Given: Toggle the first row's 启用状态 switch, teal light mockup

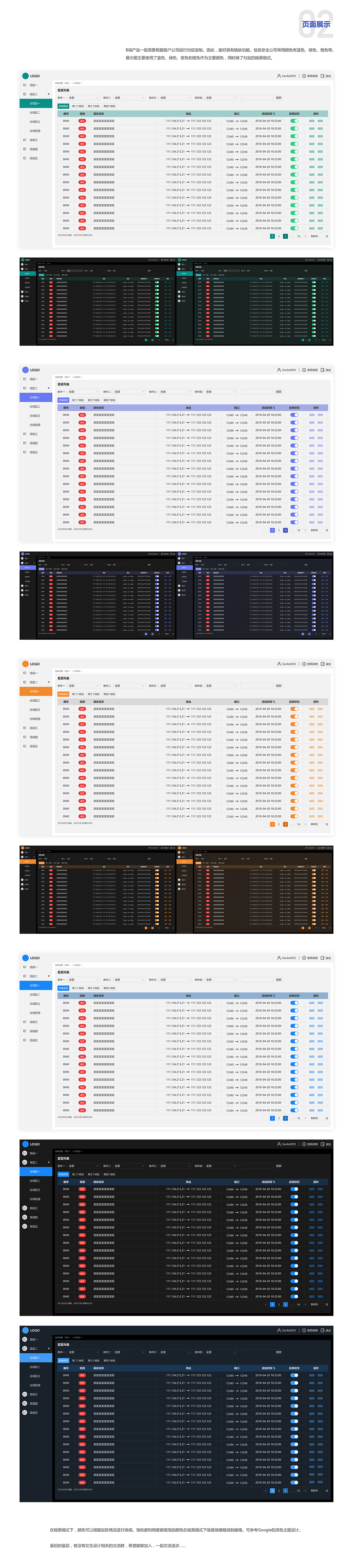Looking at the screenshot, I should pyautogui.click(x=295, y=121).
